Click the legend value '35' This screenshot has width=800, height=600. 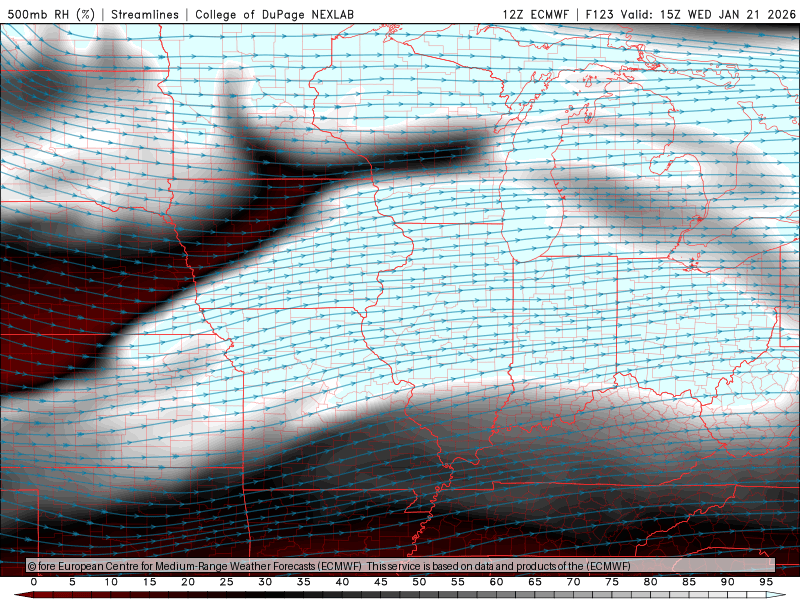click(x=304, y=582)
